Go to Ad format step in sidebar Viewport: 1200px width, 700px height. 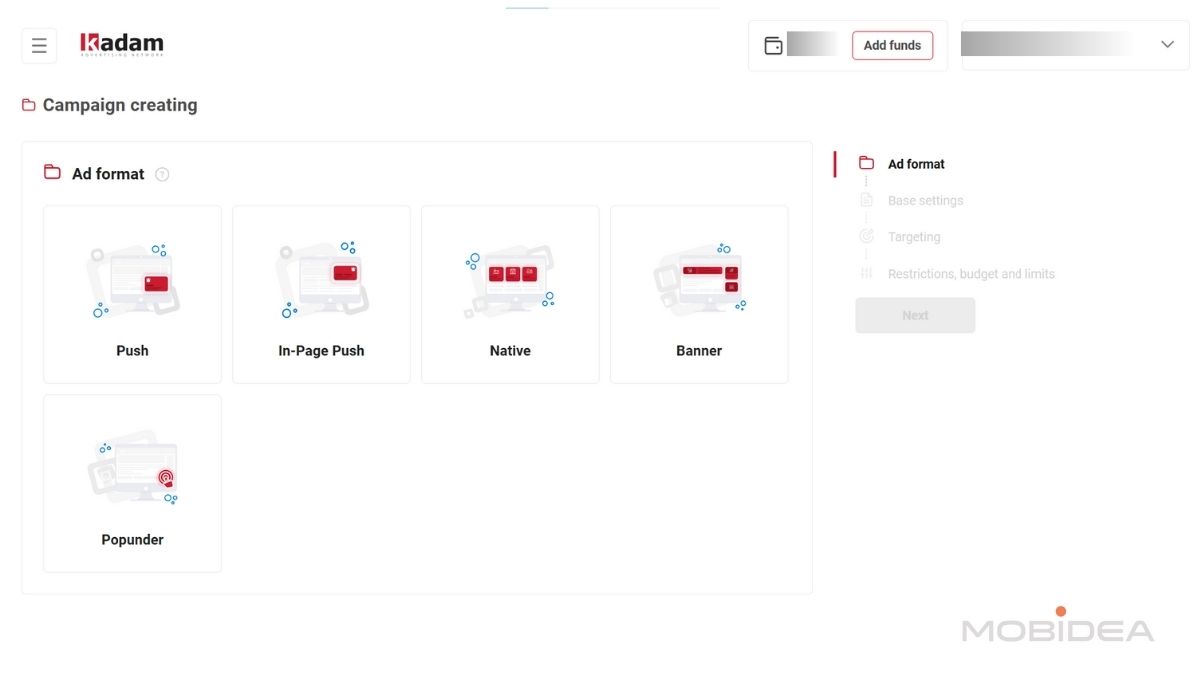pyautogui.click(x=916, y=164)
